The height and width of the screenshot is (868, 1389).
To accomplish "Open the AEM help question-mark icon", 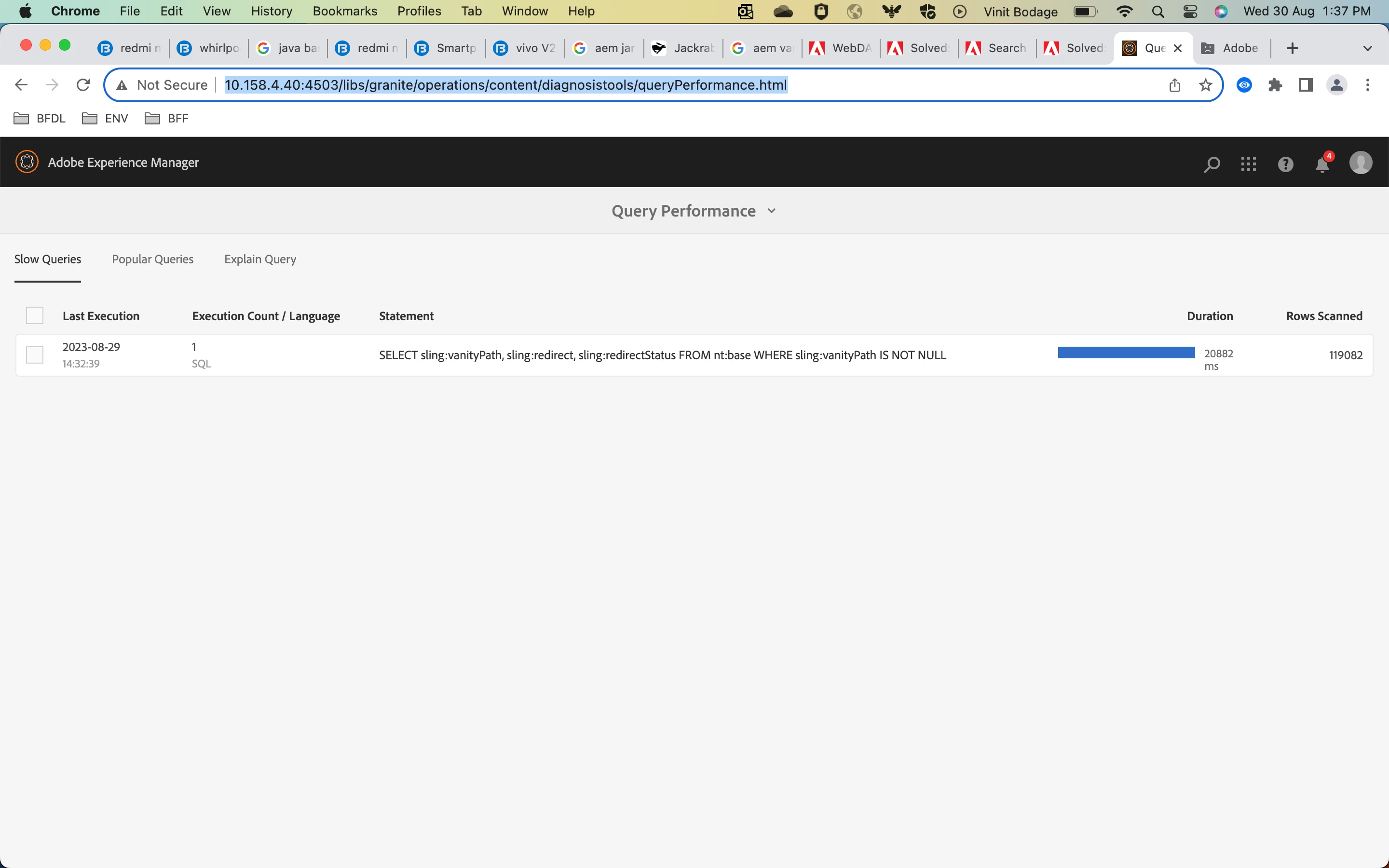I will point(1285,164).
